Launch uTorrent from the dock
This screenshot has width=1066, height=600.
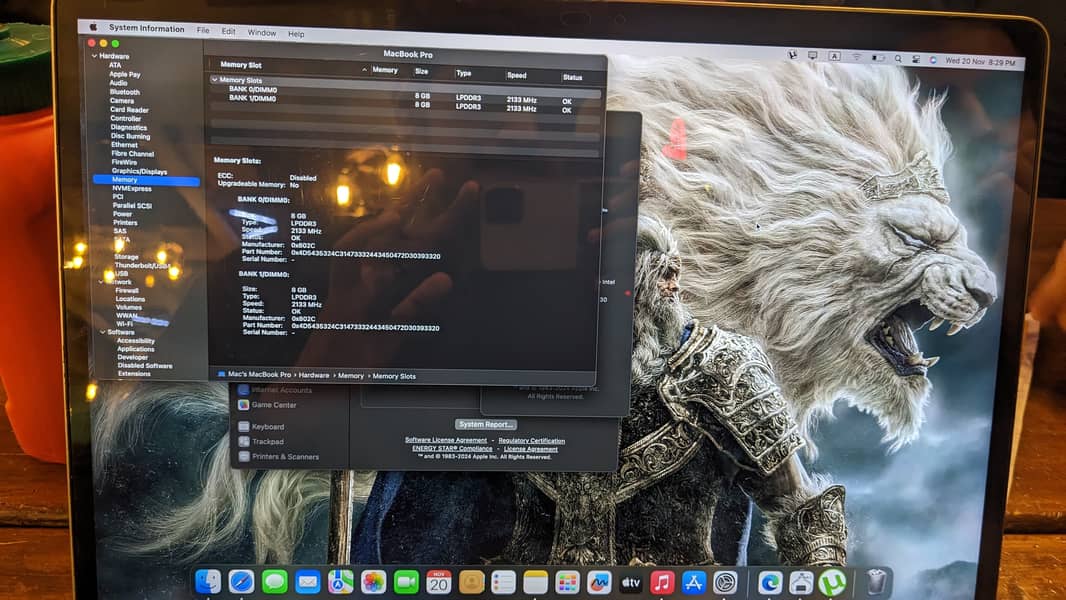pos(832,582)
